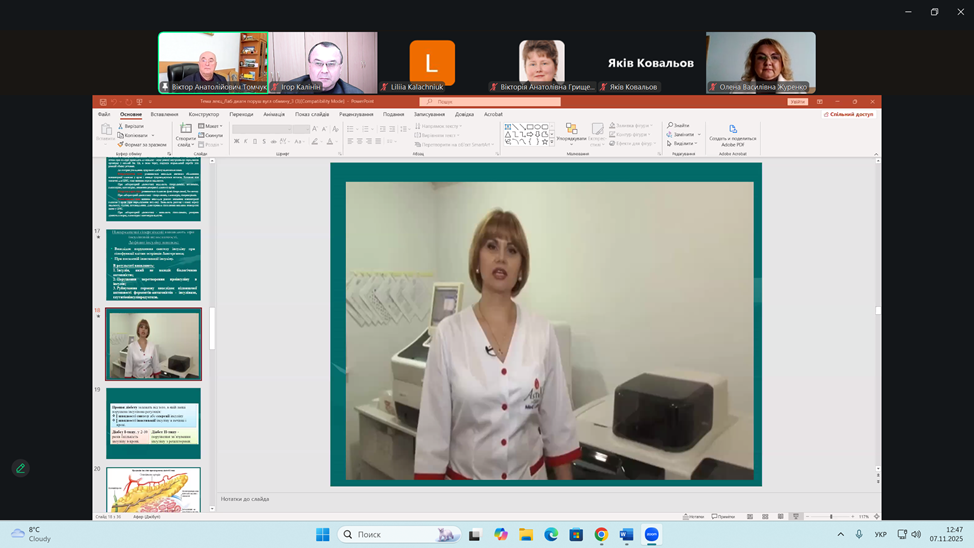Open Create slide (Створити слайд) dropdown
Image resolution: width=974 pixels, height=548 pixels.
pyautogui.click(x=185, y=135)
